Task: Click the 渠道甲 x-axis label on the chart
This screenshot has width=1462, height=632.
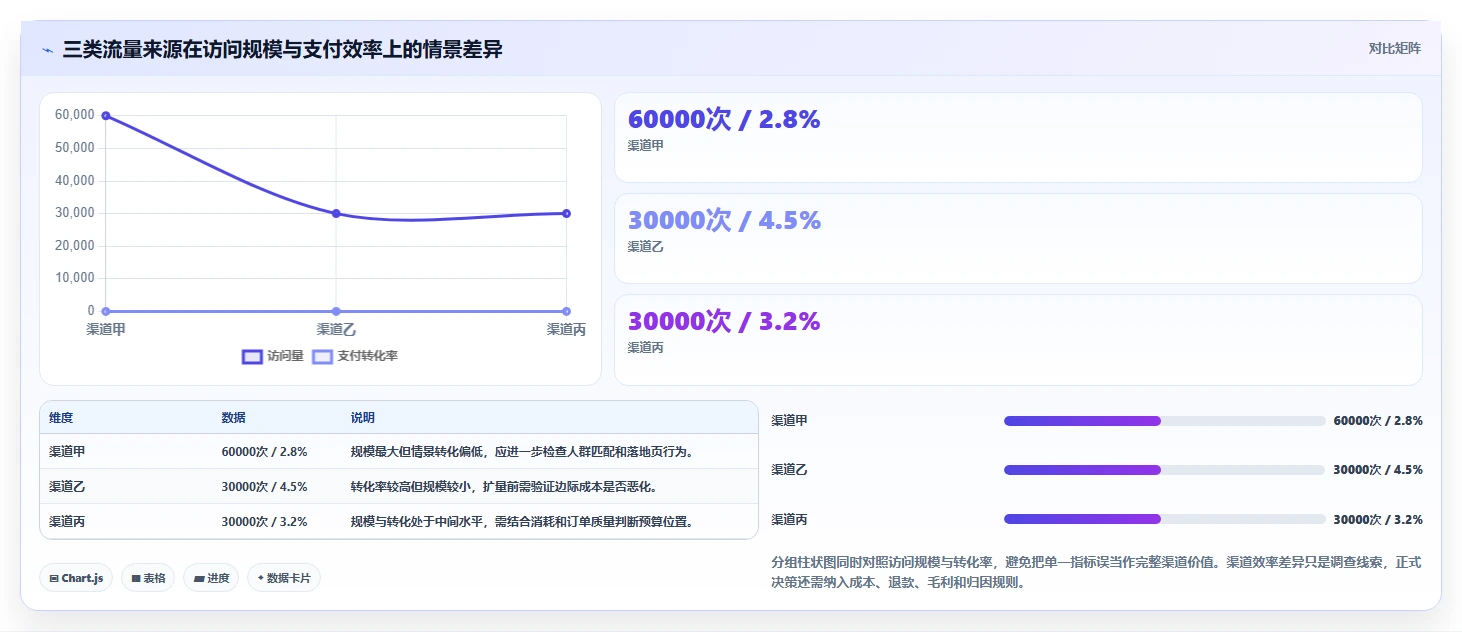Action: pyautogui.click(x=106, y=329)
